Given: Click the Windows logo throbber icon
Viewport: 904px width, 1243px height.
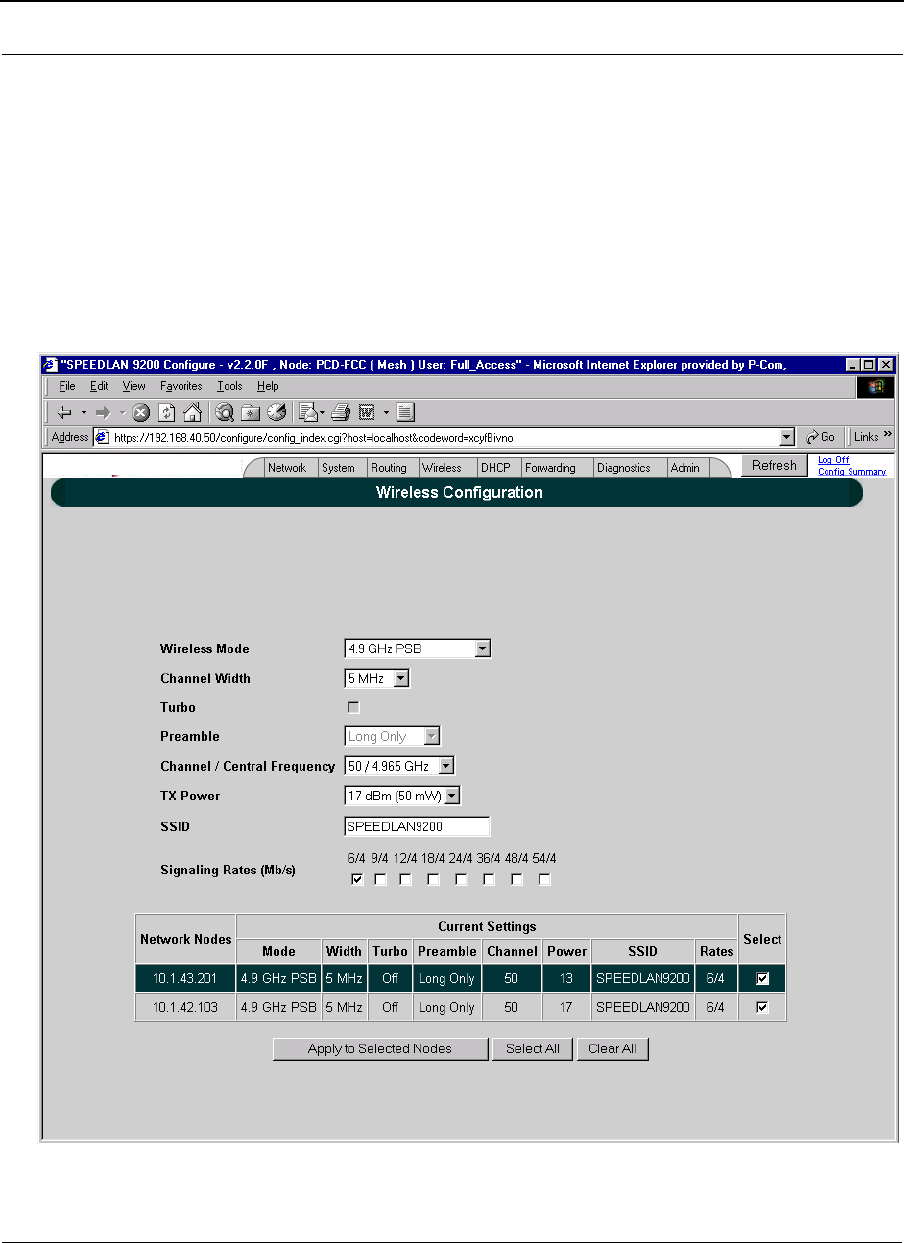Looking at the screenshot, I should (x=875, y=386).
